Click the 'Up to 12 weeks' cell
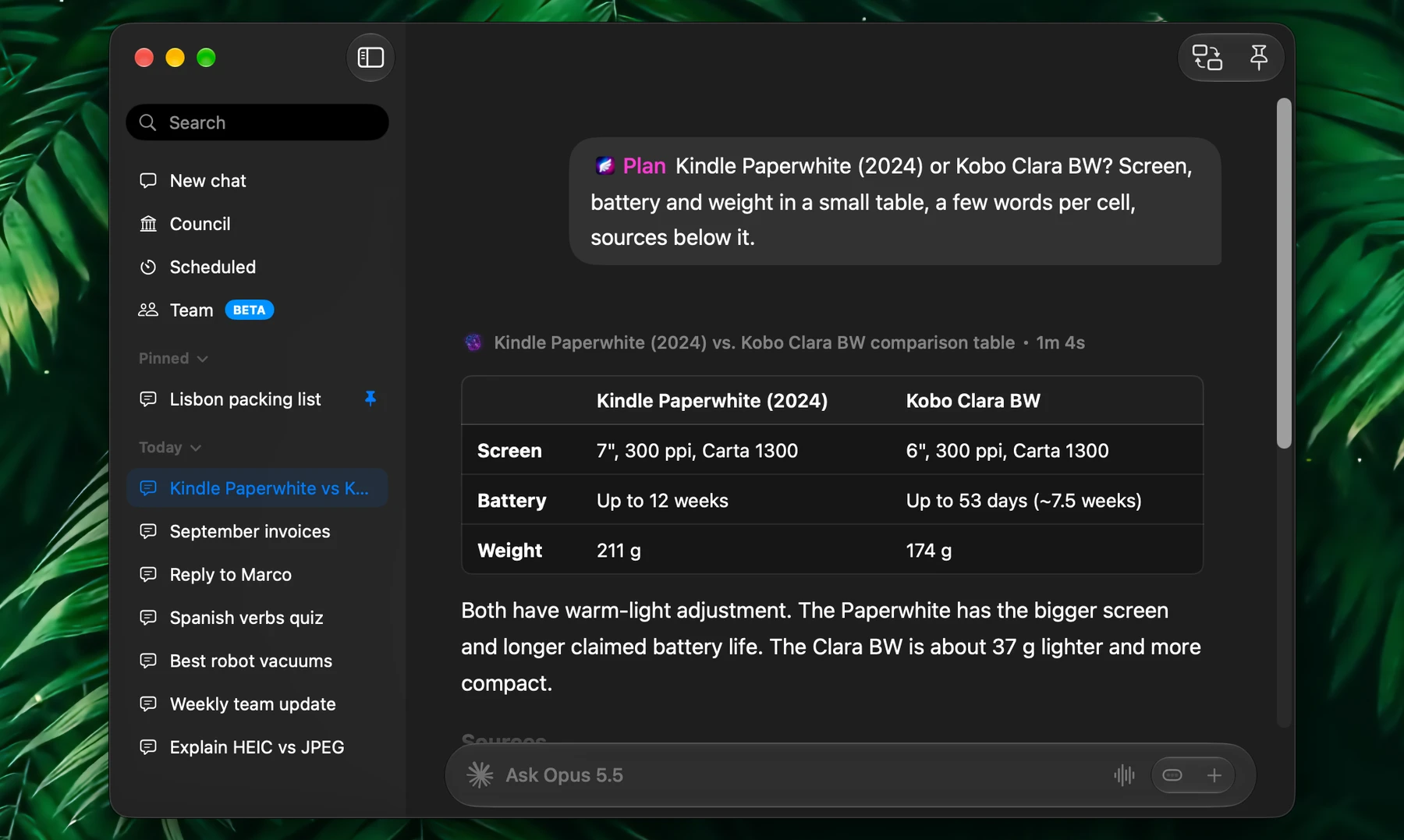 (x=662, y=500)
